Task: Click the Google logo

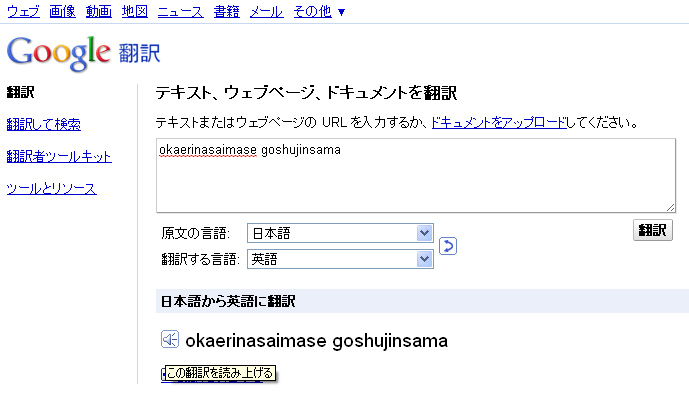Action: [x=58, y=53]
